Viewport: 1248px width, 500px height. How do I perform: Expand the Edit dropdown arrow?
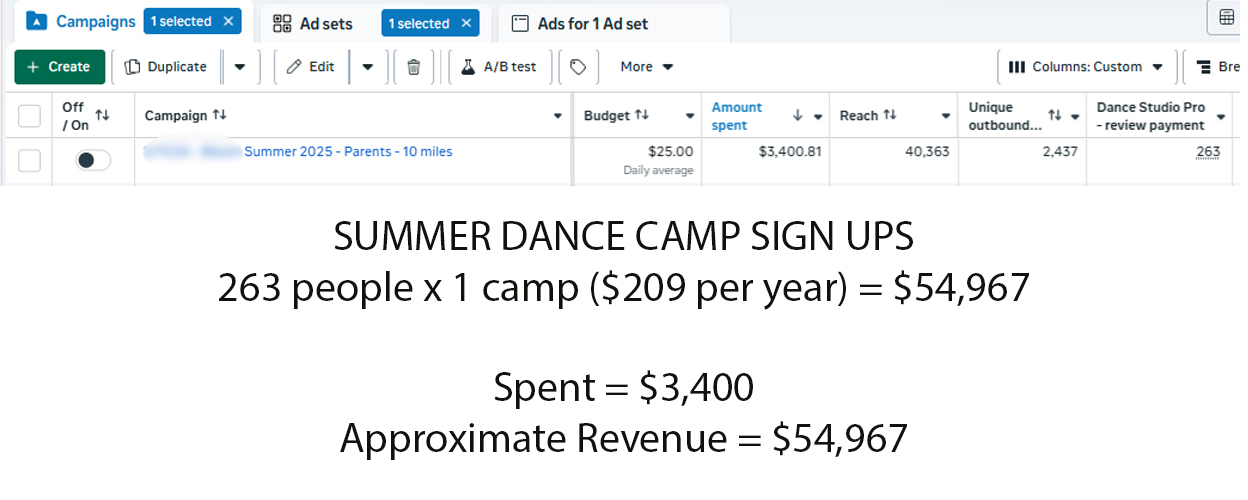click(368, 67)
